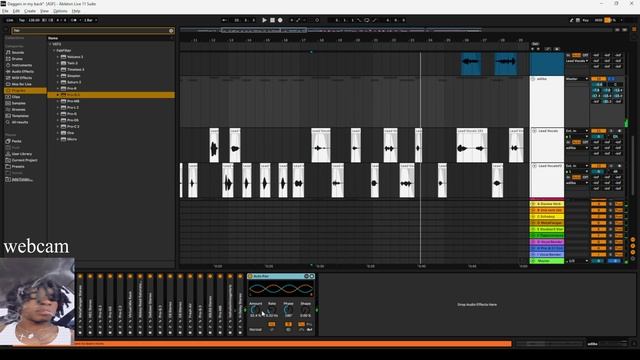Open the File menu

click(x=5, y=11)
